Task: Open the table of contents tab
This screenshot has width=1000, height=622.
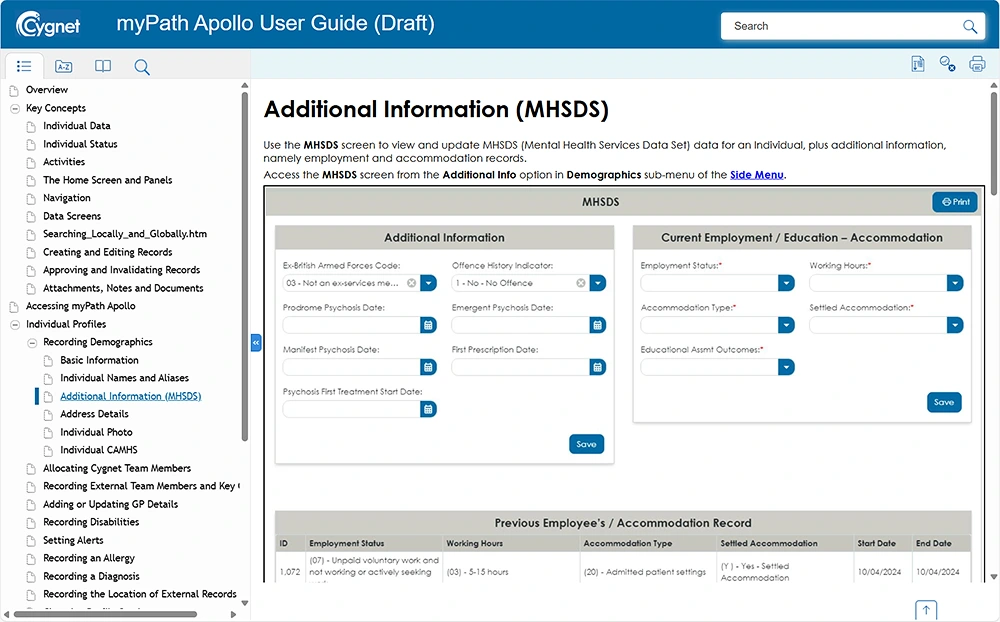Action: click(x=25, y=67)
